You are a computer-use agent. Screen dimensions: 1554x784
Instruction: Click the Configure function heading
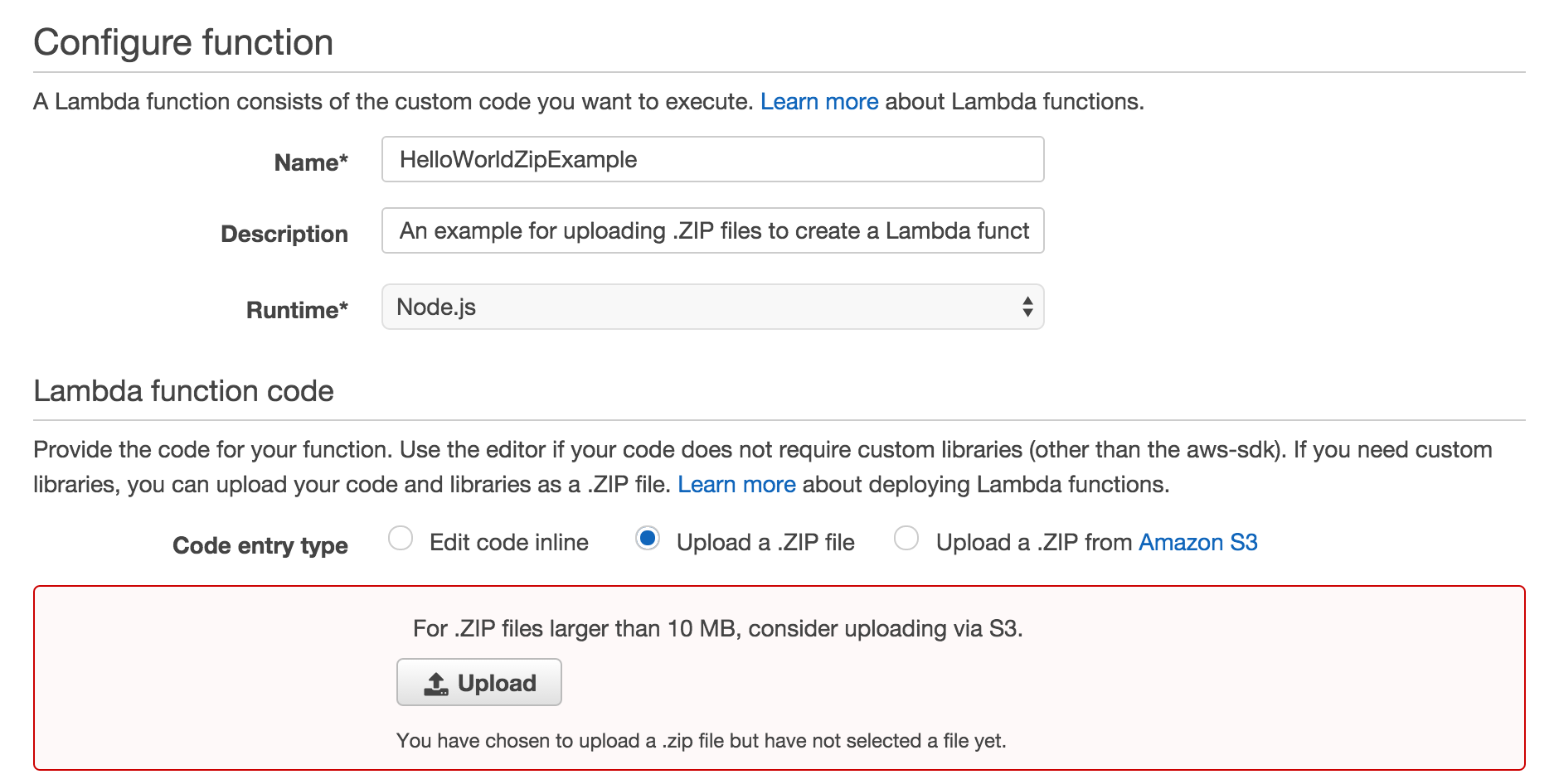tap(183, 43)
